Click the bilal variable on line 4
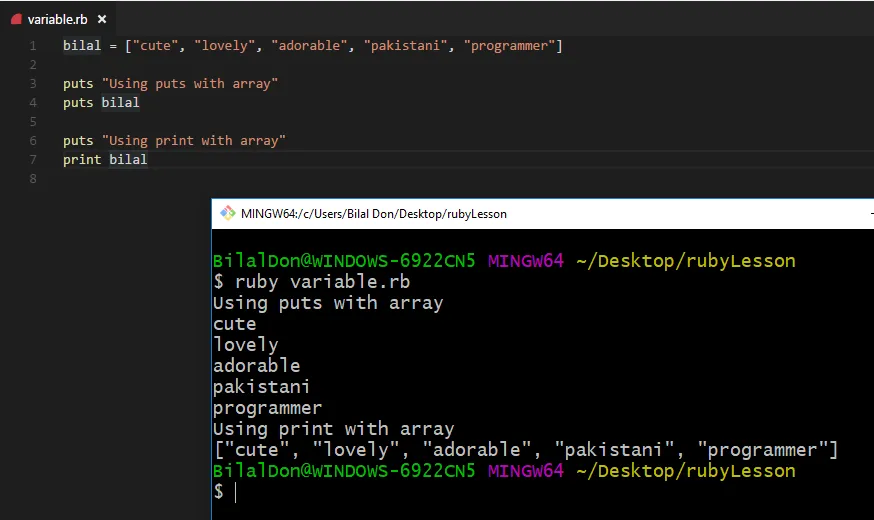Screen dimensions: 874x520 click(x=120, y=103)
